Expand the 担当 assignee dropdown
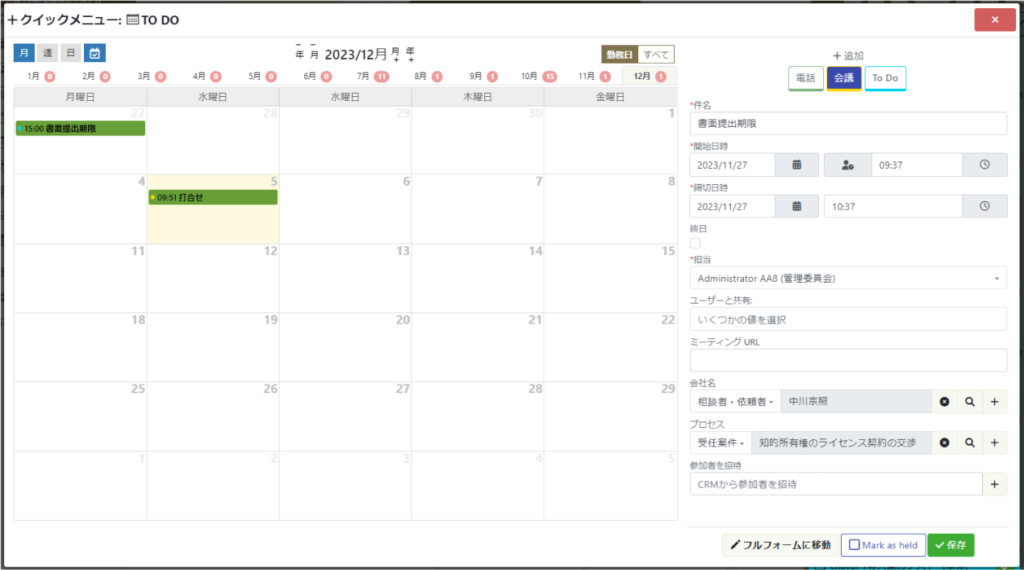1024x570 pixels. click(x=848, y=277)
